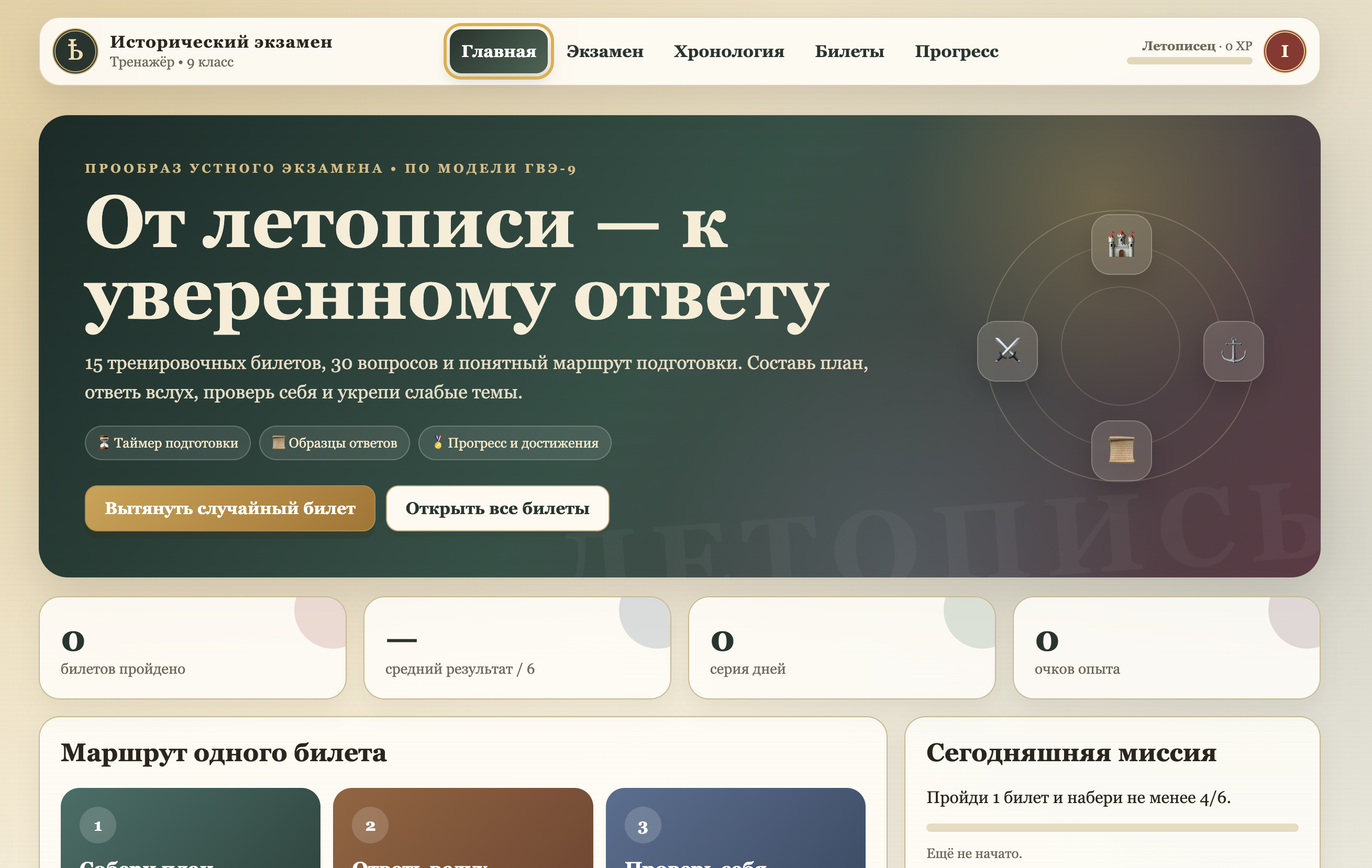Screen dimensions: 1372x868
Task: Open step 3 blue route card
Action: pyautogui.click(x=735, y=828)
